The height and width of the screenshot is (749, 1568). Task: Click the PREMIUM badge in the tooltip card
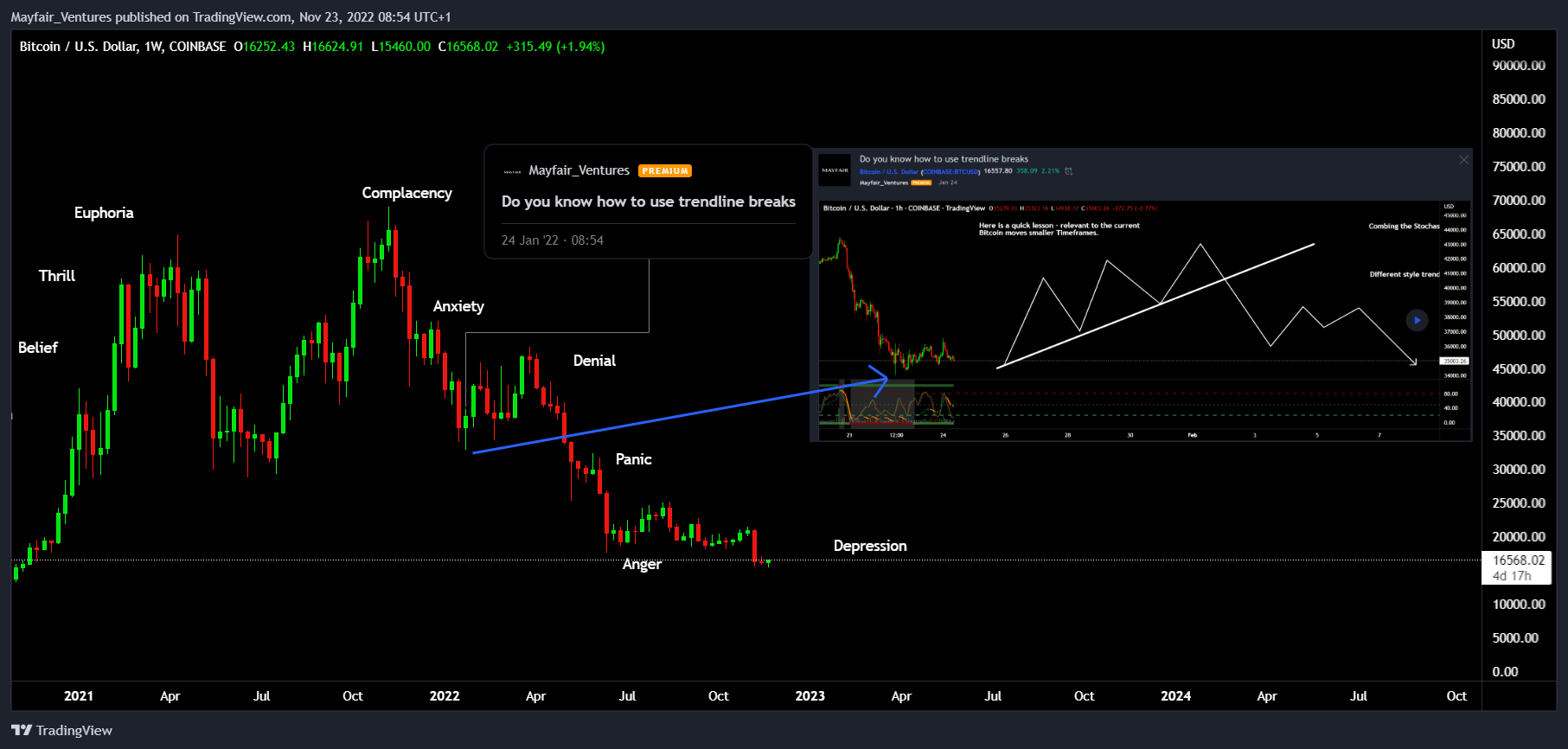coord(665,171)
